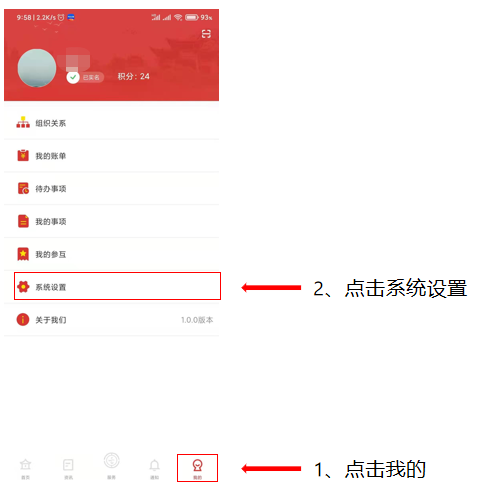This screenshot has width=481, height=497.
Task: Tap the 关于我们 info icon
Action: coord(23,319)
